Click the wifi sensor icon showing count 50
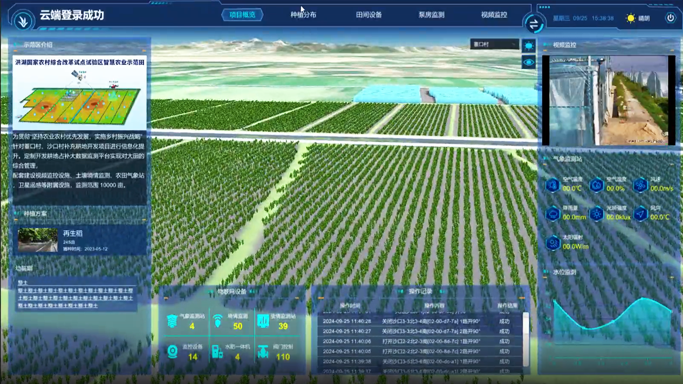683x384 pixels. 217,321
